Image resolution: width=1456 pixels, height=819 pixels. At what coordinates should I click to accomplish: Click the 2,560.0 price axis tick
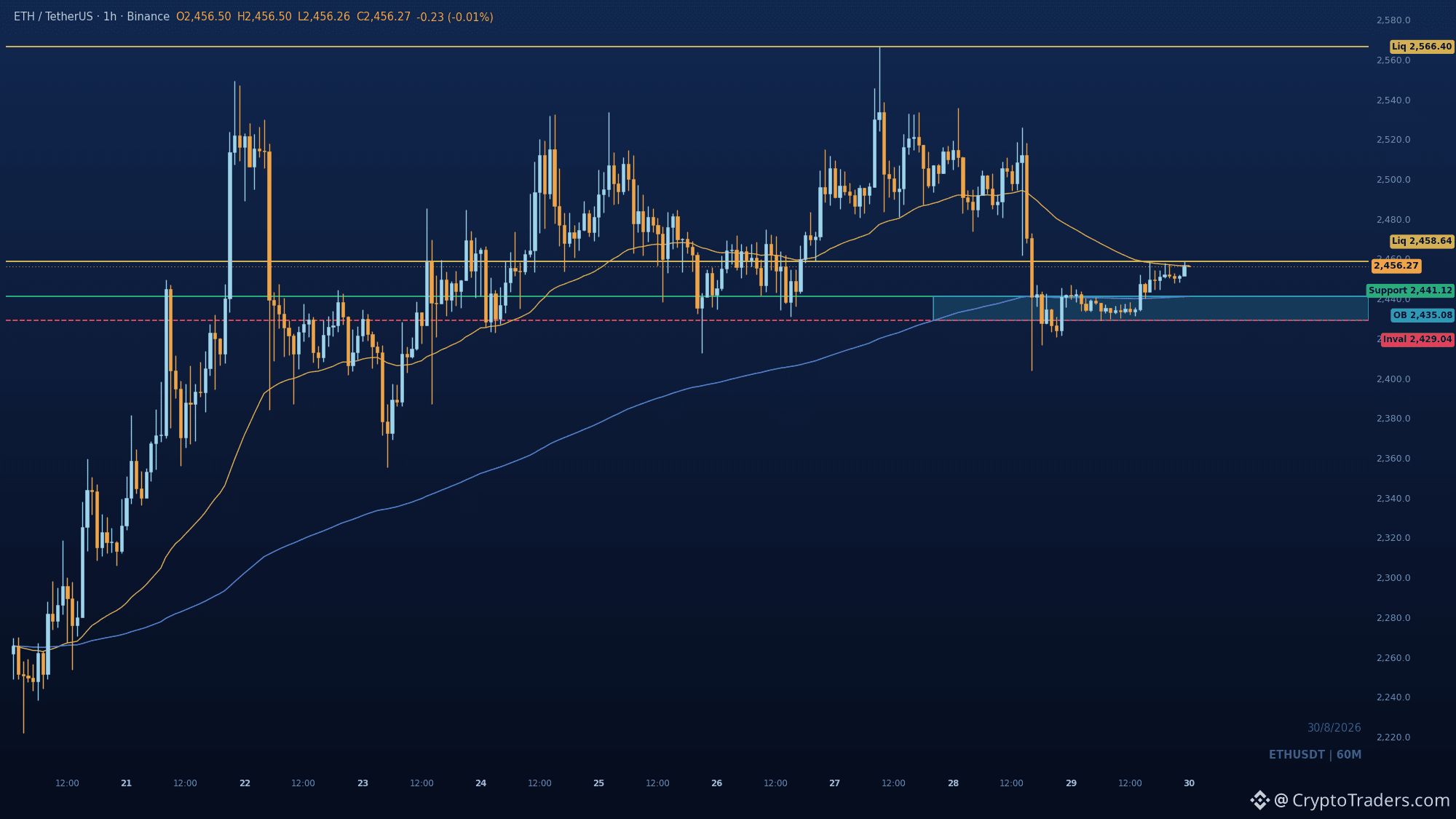coord(1393,60)
